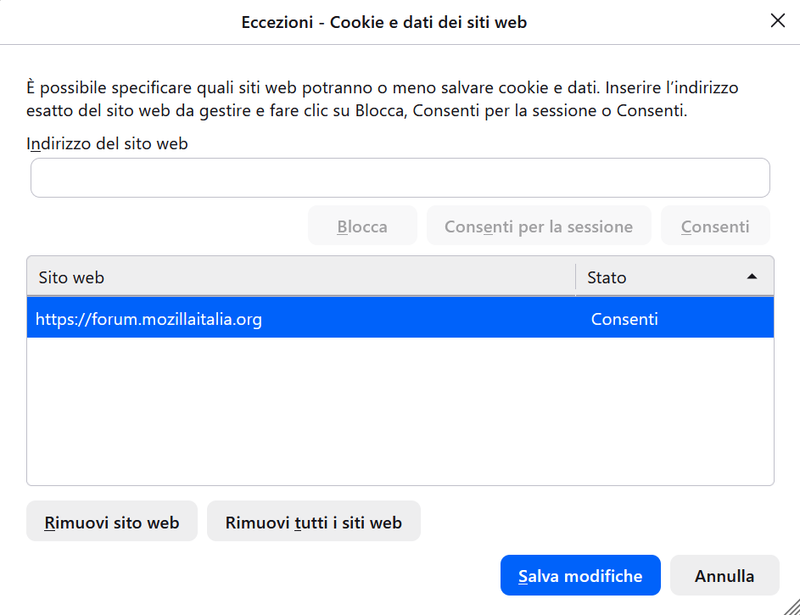The height and width of the screenshot is (615, 800).
Task: Click the description paragraph about cookie e dati
Action: 382,99
